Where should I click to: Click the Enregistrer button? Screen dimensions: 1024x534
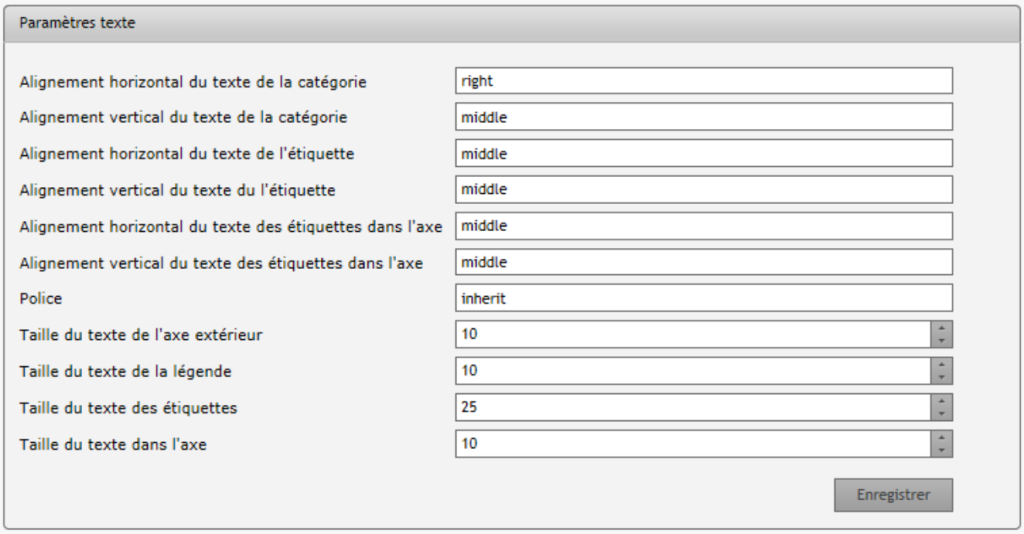pyautogui.click(x=893, y=495)
